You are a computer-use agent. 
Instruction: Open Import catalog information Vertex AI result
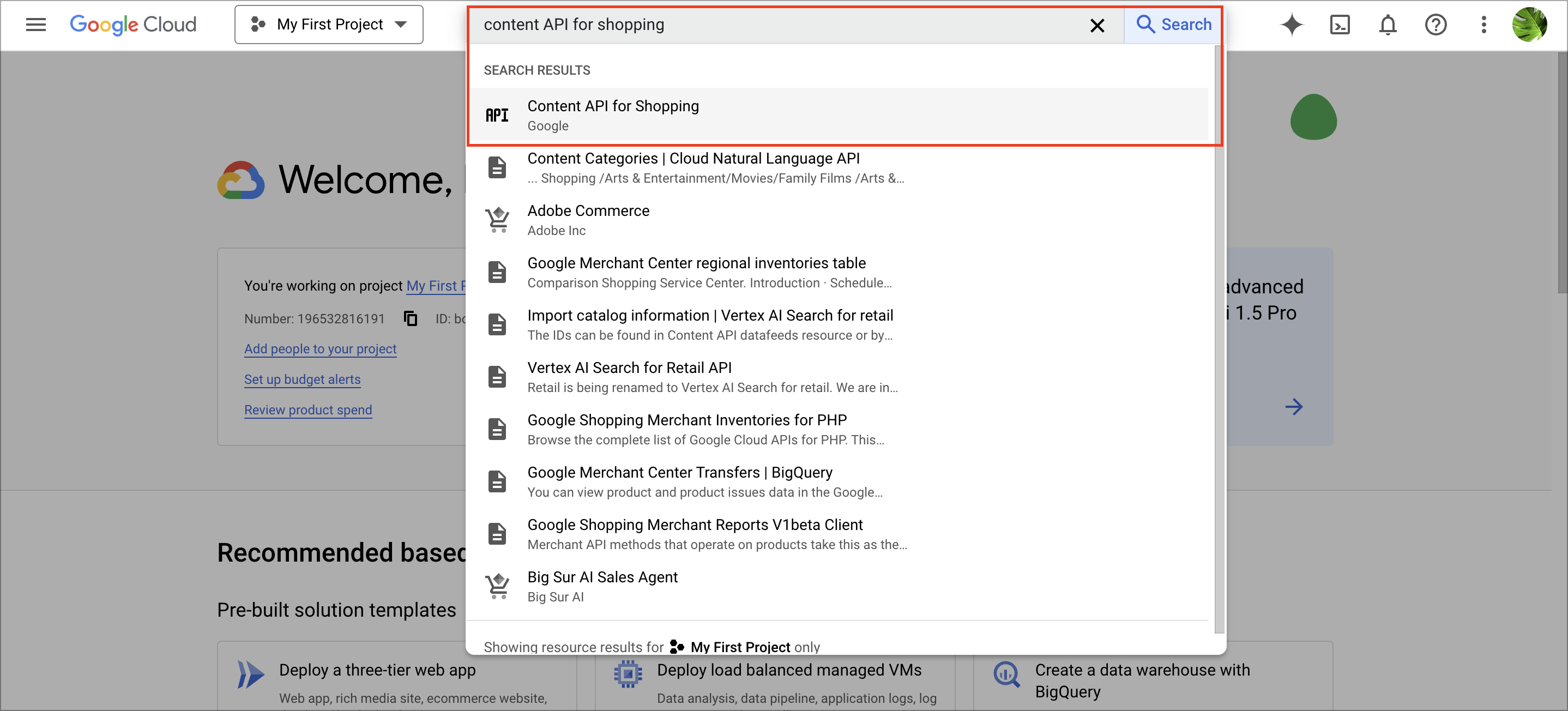839,324
